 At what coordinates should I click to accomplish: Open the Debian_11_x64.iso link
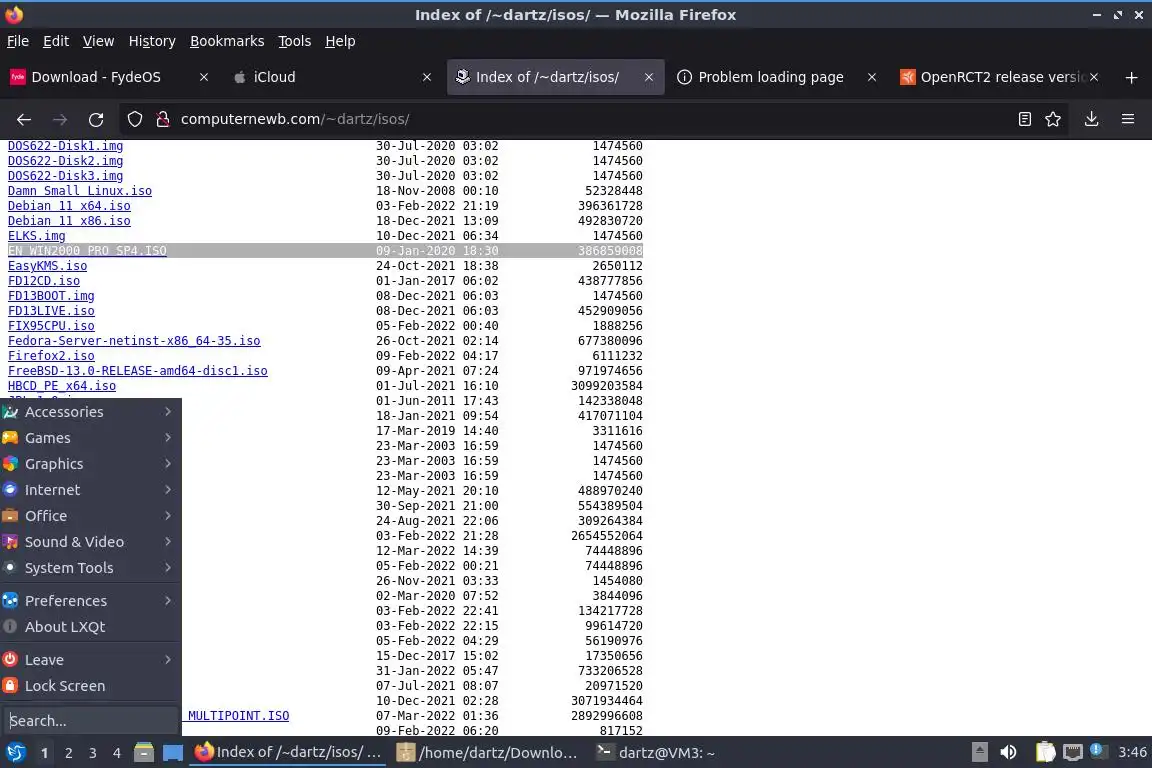pos(69,206)
